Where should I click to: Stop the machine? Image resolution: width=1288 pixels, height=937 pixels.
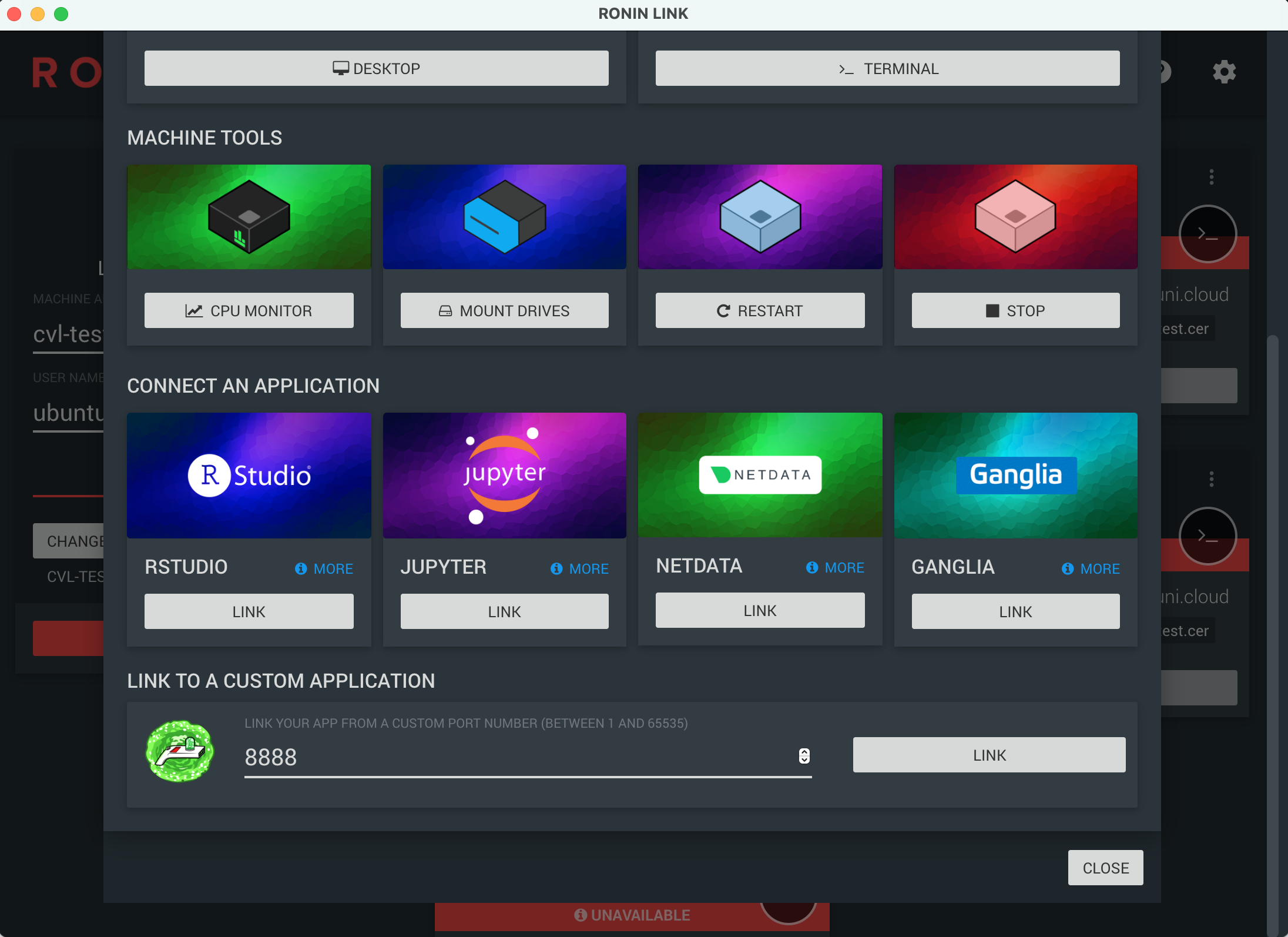point(1016,310)
